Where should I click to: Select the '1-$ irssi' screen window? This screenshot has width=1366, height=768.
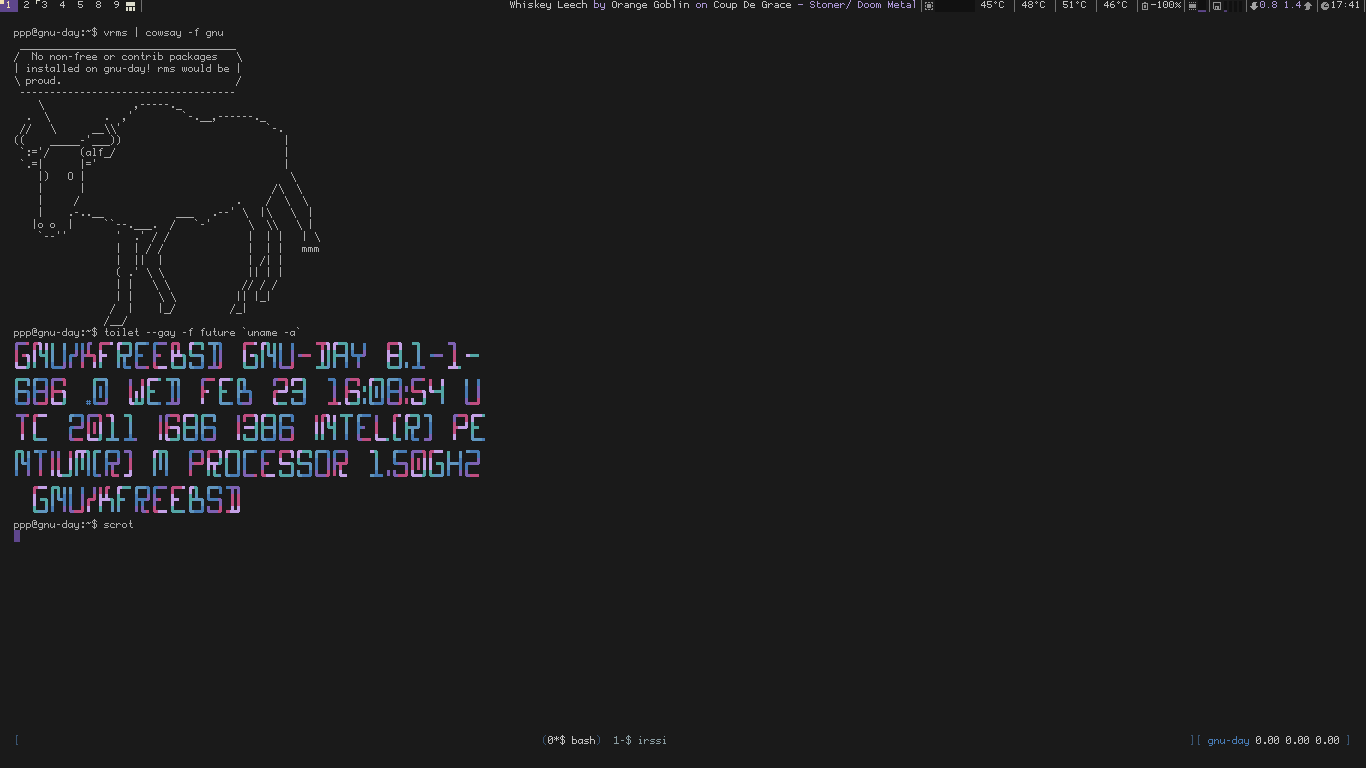pyautogui.click(x=640, y=740)
